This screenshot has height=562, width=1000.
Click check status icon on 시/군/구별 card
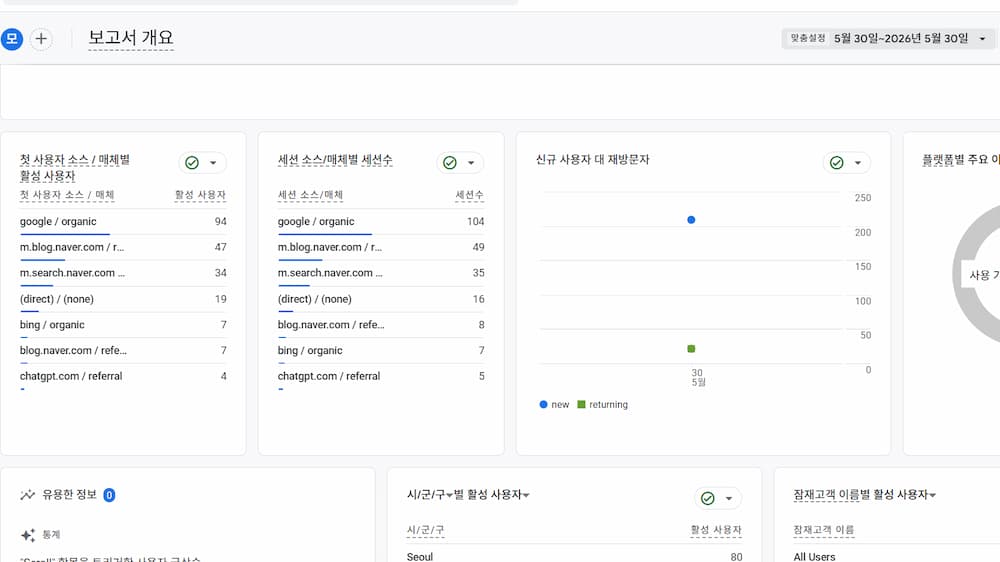pyautogui.click(x=707, y=498)
